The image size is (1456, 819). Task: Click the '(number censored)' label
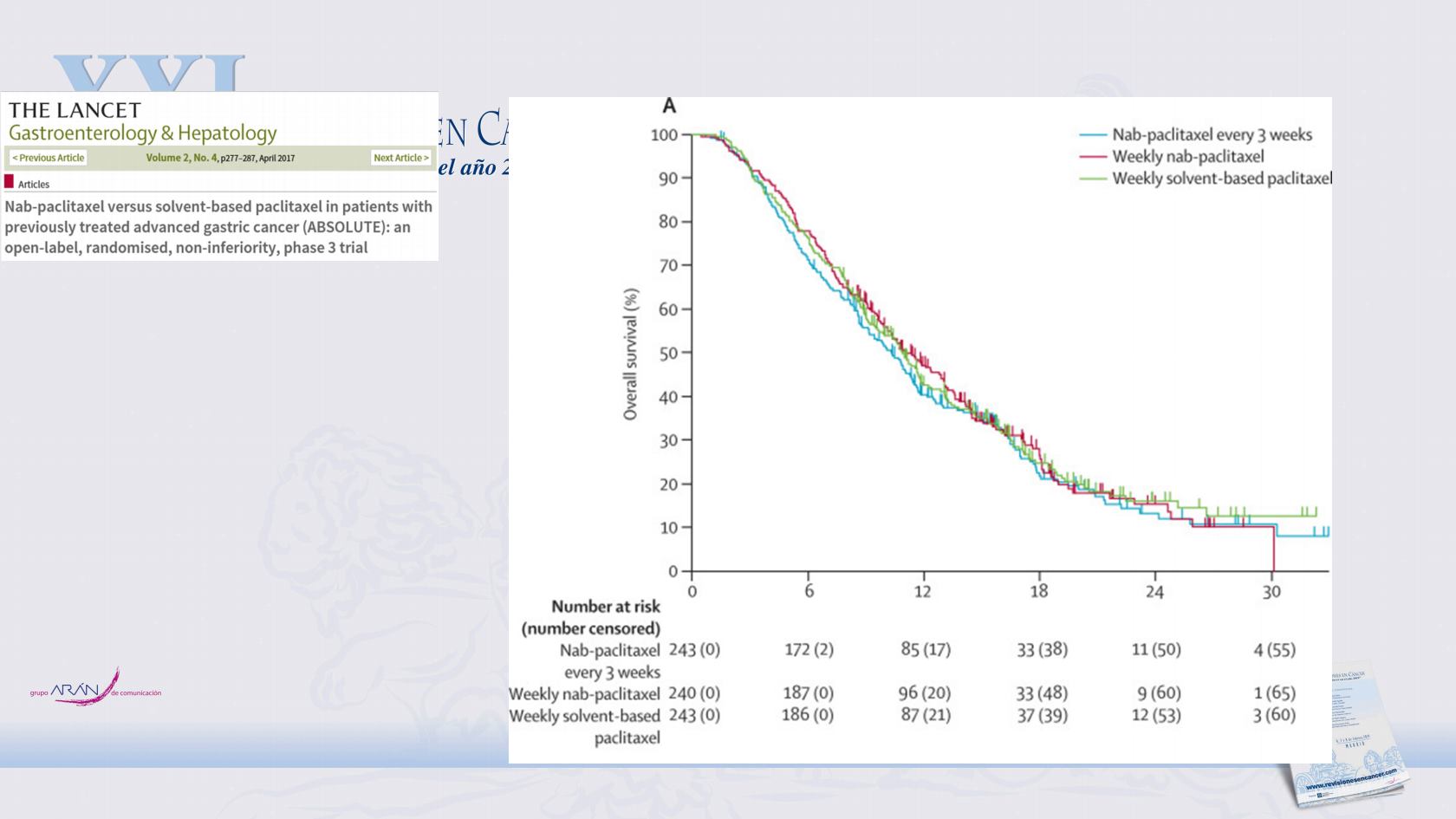[x=591, y=628]
